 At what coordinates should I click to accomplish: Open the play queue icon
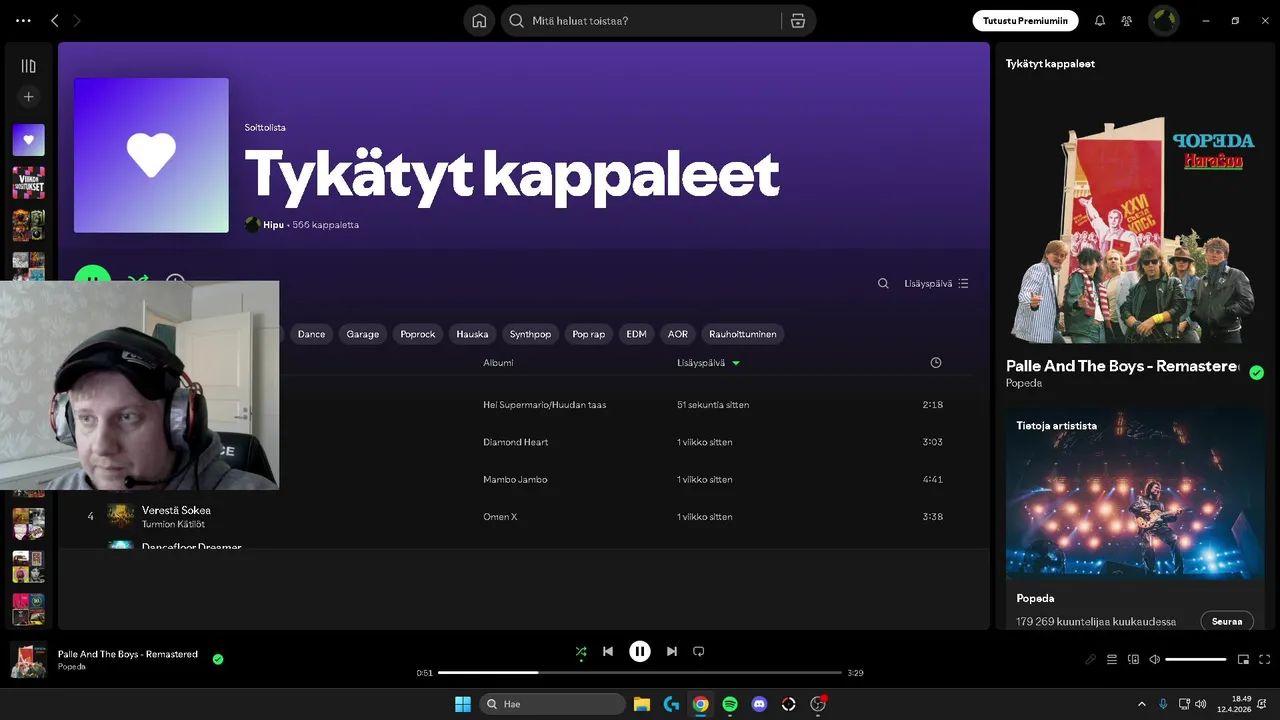click(x=1112, y=660)
